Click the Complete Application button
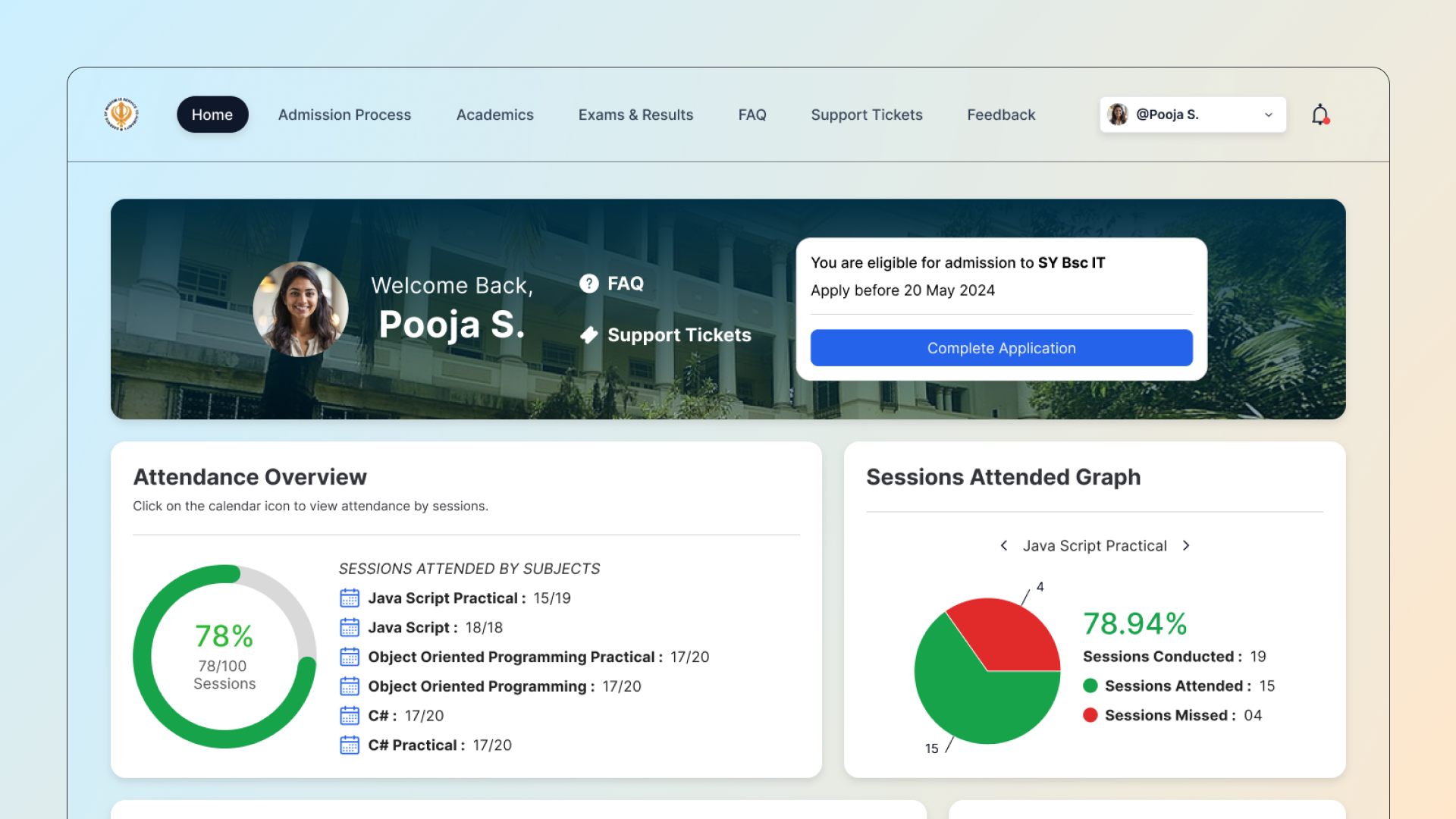This screenshot has height=819, width=1456. (x=1001, y=348)
